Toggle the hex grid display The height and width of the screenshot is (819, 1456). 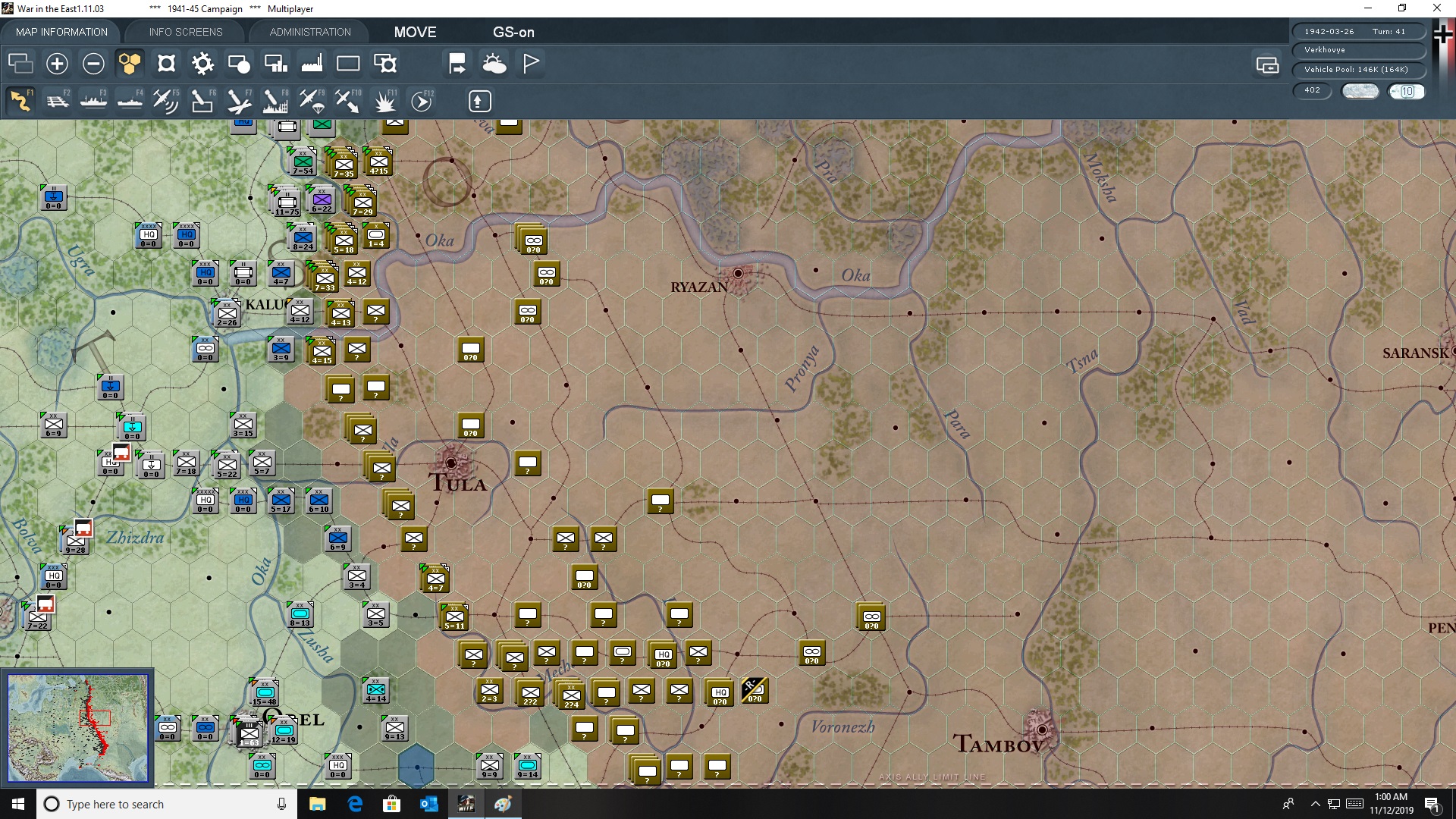click(x=130, y=64)
